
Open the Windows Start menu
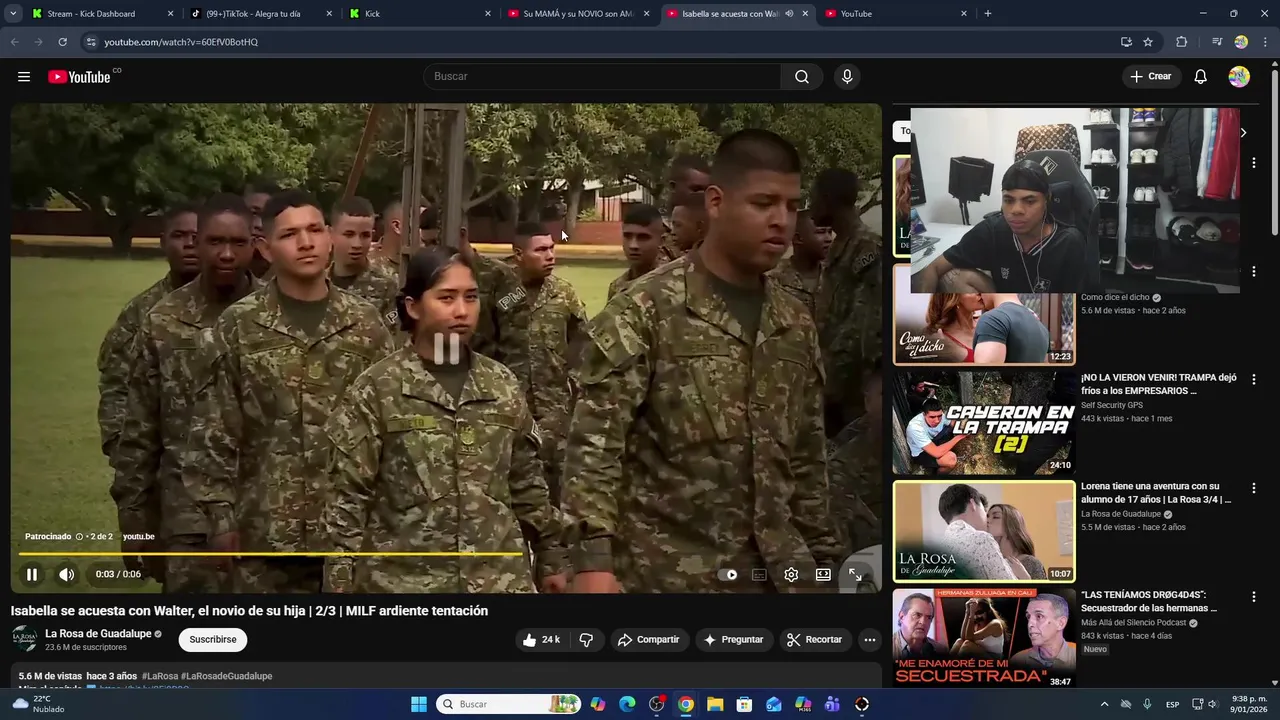pyautogui.click(x=419, y=704)
